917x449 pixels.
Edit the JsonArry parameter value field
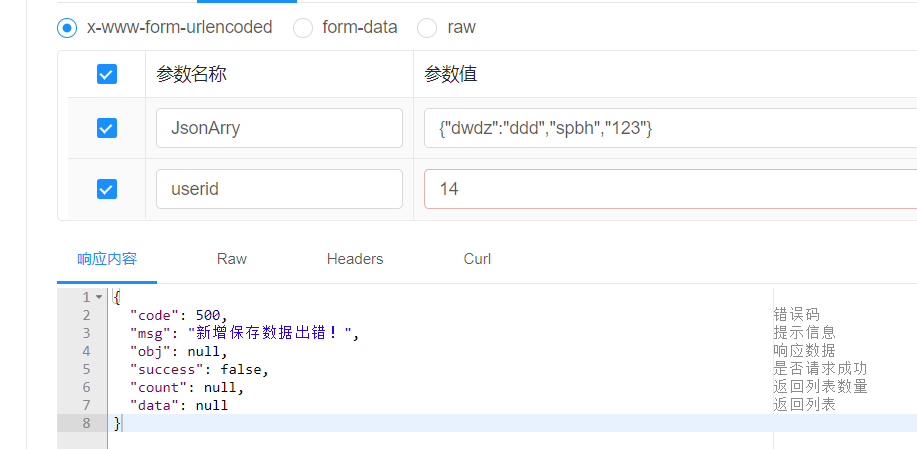670,128
